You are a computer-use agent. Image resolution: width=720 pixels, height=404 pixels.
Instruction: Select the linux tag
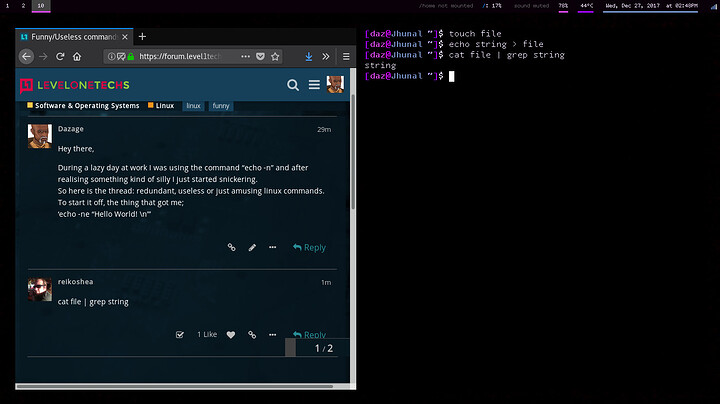pos(193,106)
